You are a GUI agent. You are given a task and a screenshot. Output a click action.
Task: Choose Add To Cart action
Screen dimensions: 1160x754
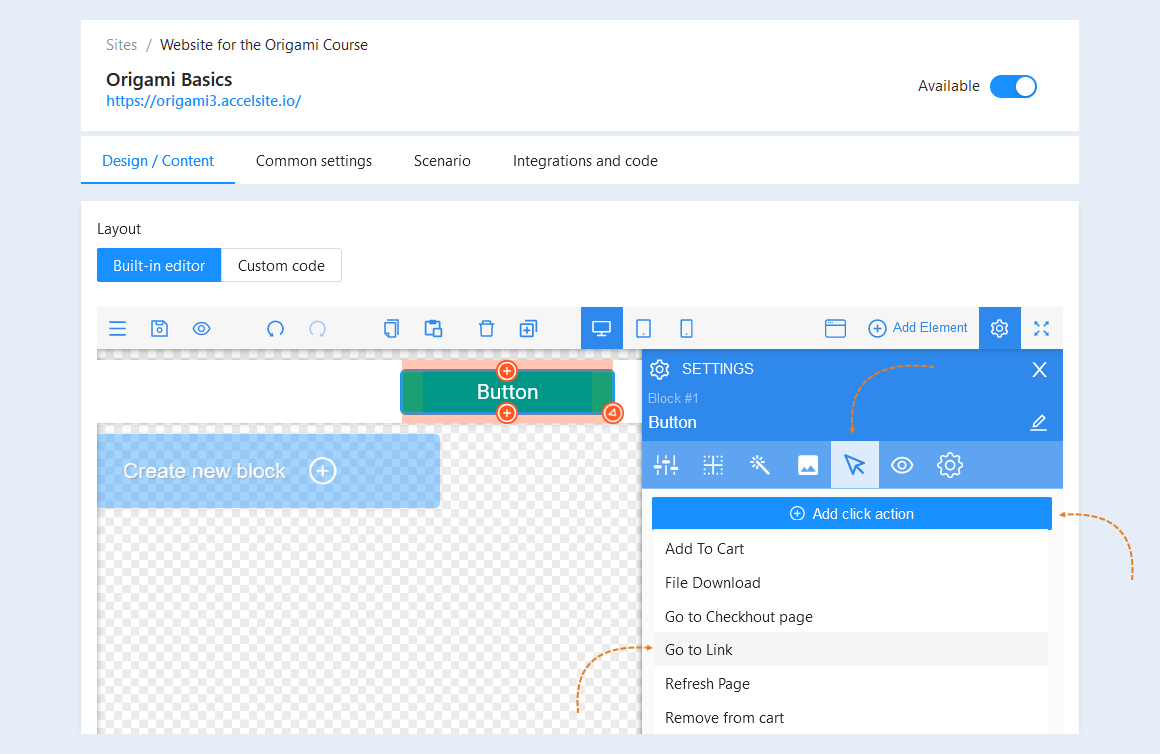(x=851, y=549)
